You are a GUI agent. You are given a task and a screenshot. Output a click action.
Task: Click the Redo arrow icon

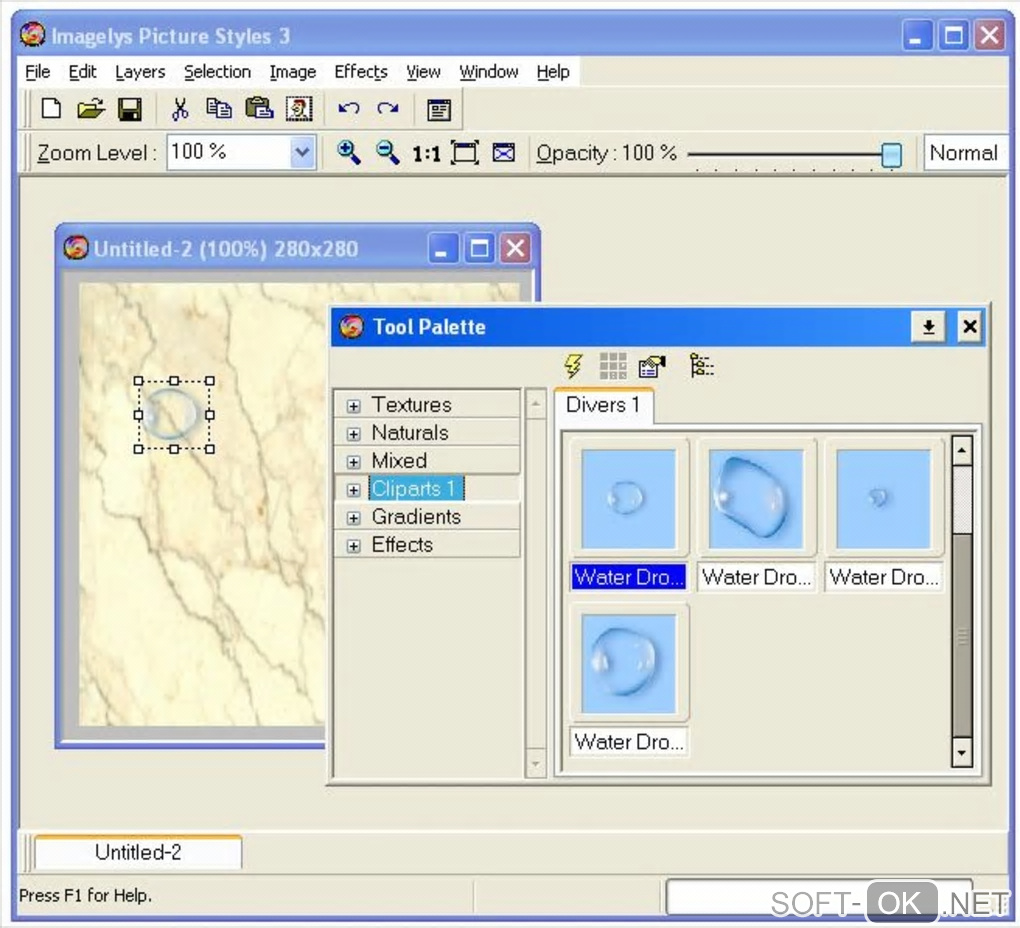click(x=388, y=109)
